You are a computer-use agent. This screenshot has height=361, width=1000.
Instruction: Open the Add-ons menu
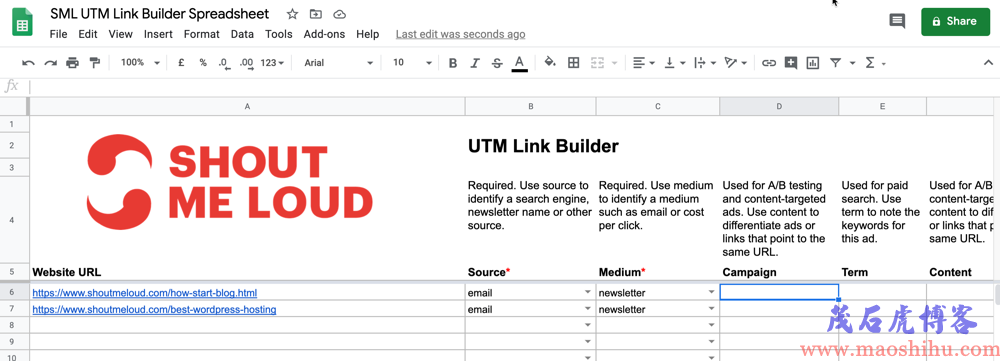coord(325,34)
